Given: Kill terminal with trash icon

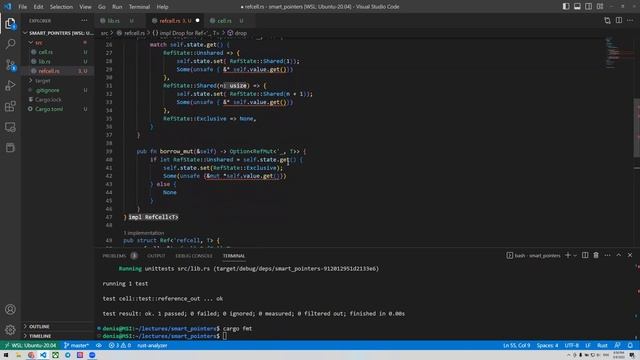Looking at the screenshot, I should click(596, 255).
